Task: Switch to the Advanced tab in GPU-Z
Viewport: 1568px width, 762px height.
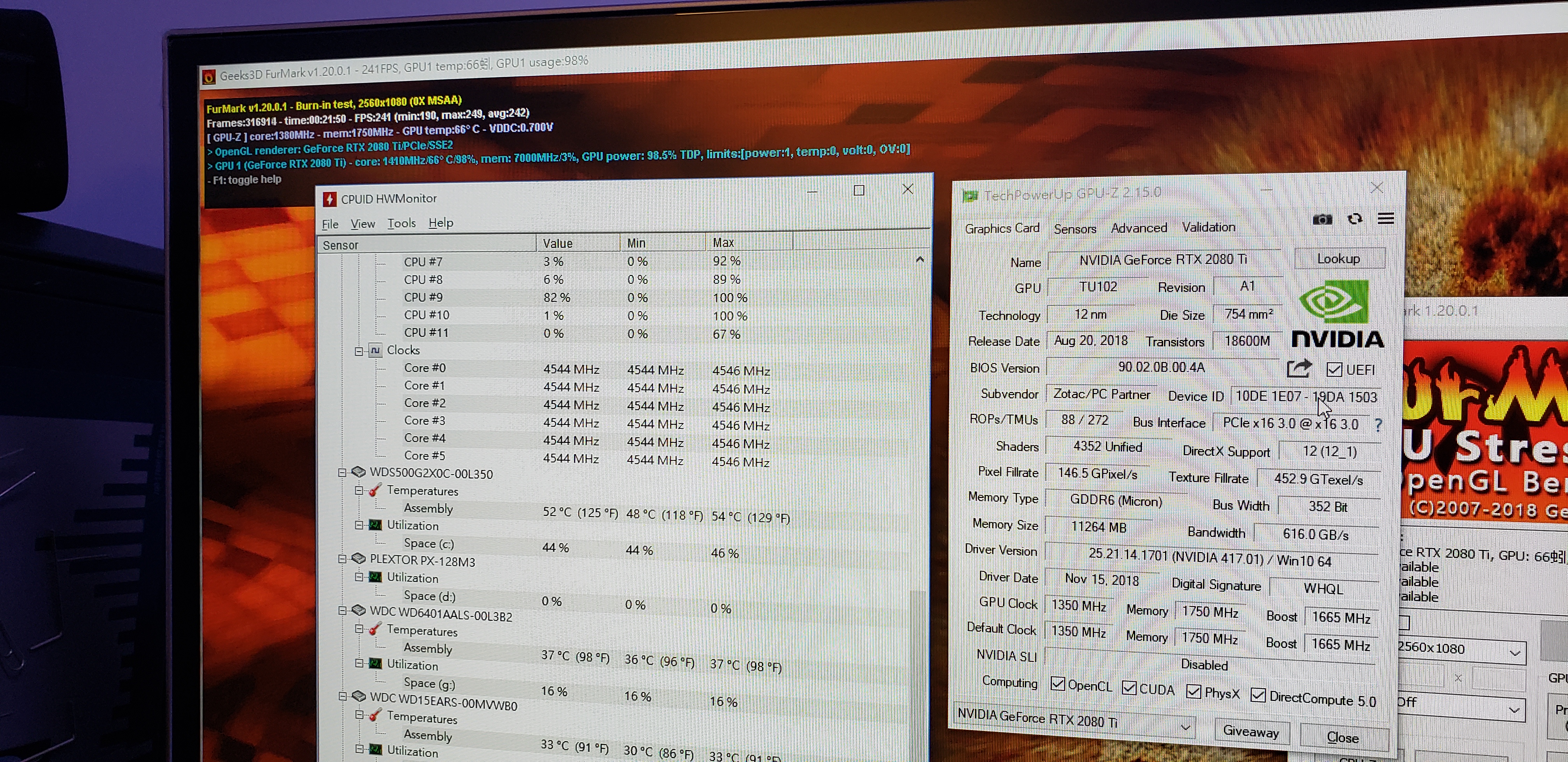Action: 1139,227
